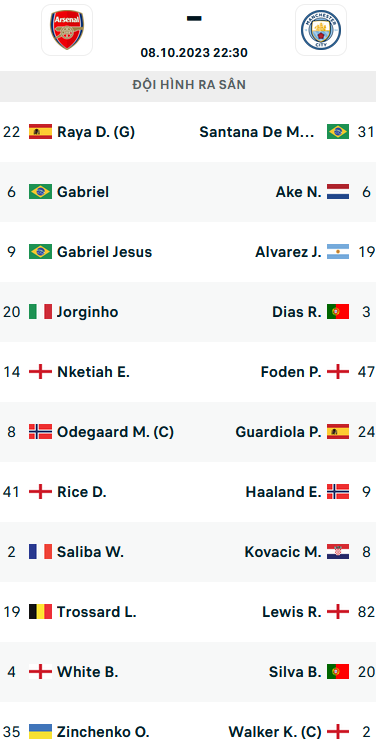Viewport: 376px width, 747px height.
Task: Click the Croatian flag beside Kovacic M.
Action: point(338,552)
